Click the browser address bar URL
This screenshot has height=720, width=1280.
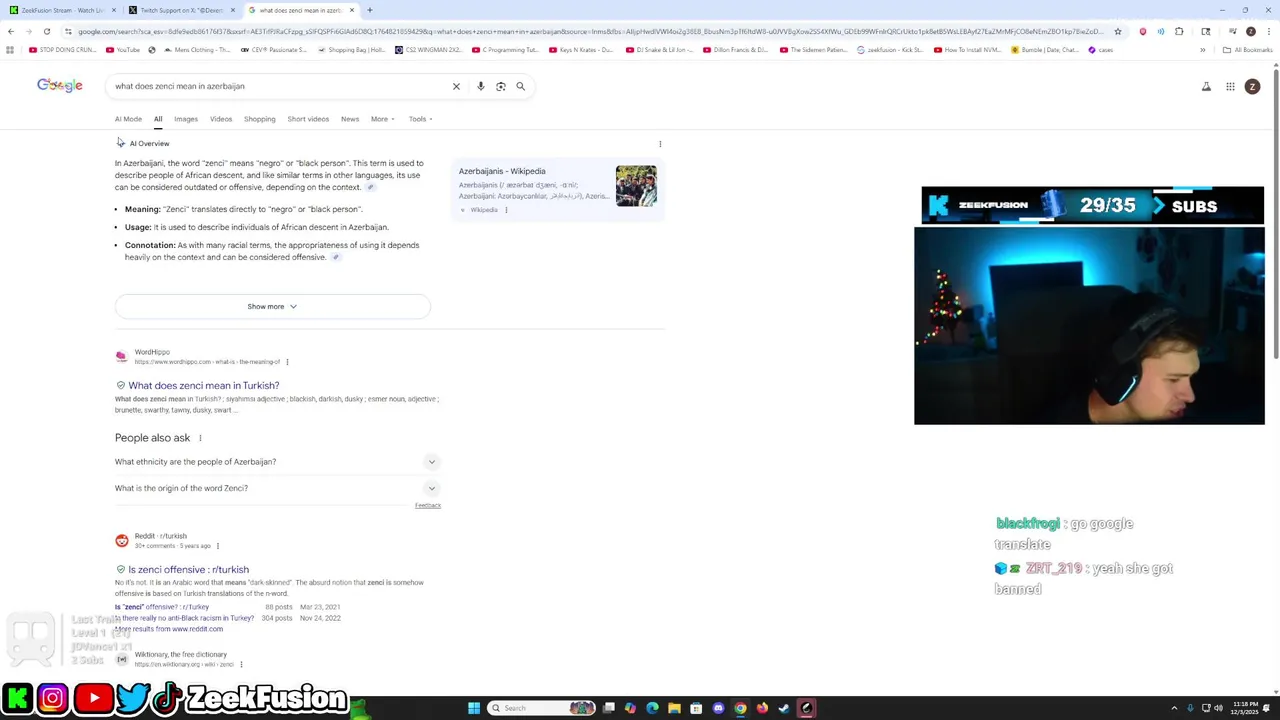point(590,31)
